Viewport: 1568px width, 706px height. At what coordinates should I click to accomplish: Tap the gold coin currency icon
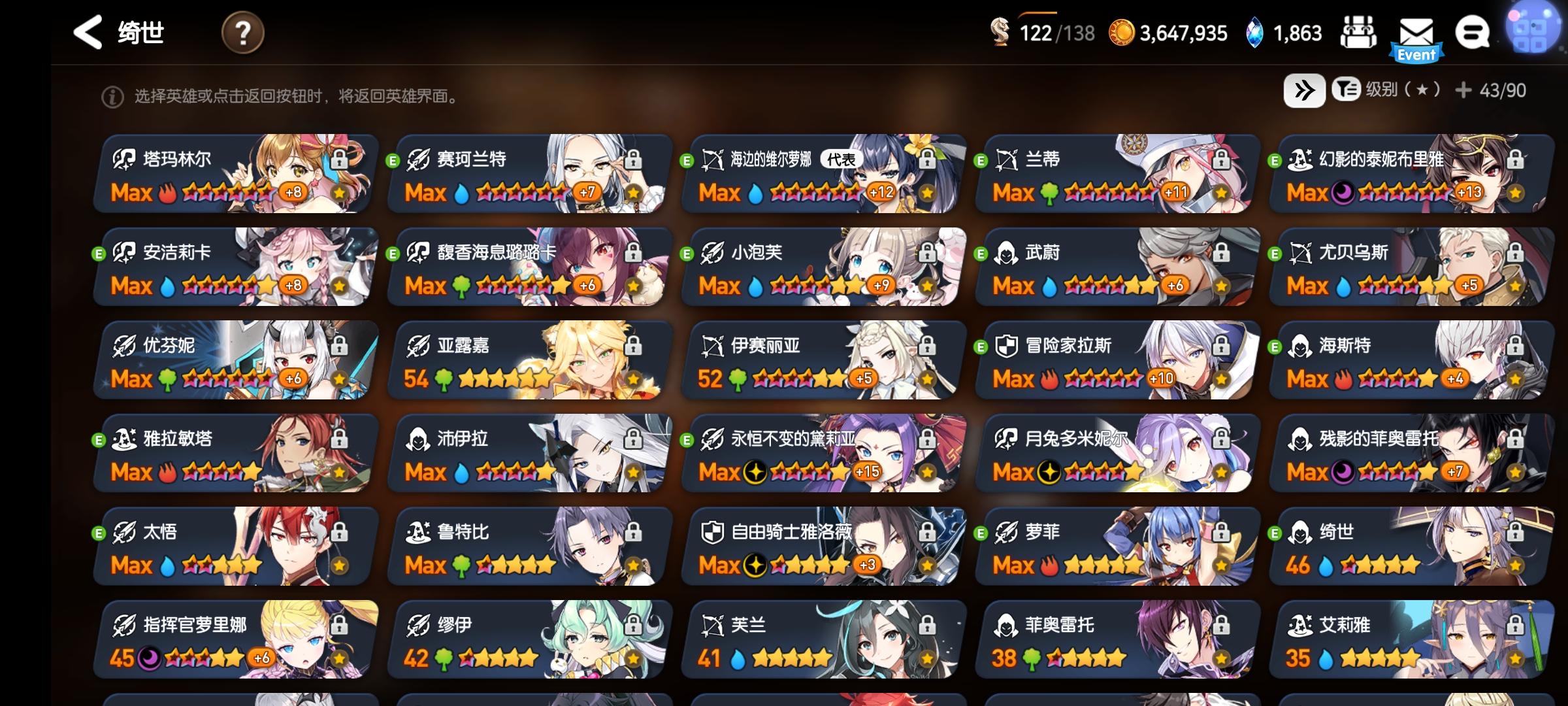point(1121,33)
